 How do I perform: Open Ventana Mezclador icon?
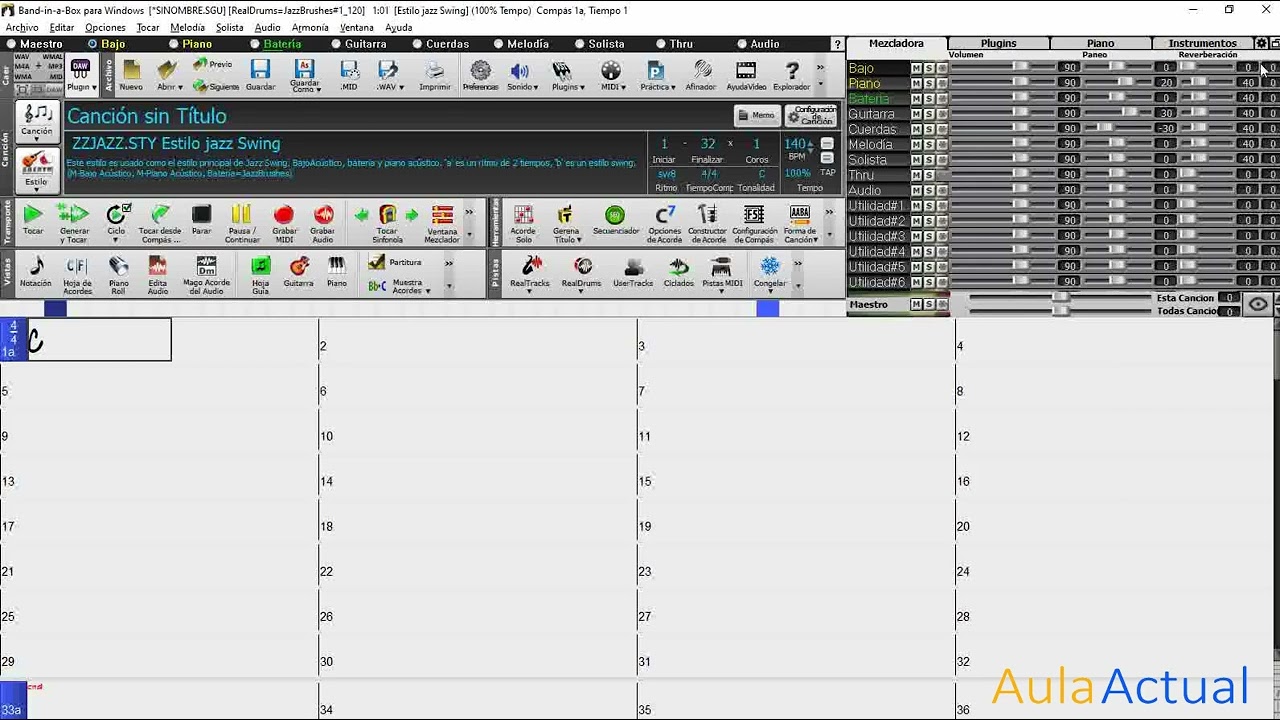[442, 222]
